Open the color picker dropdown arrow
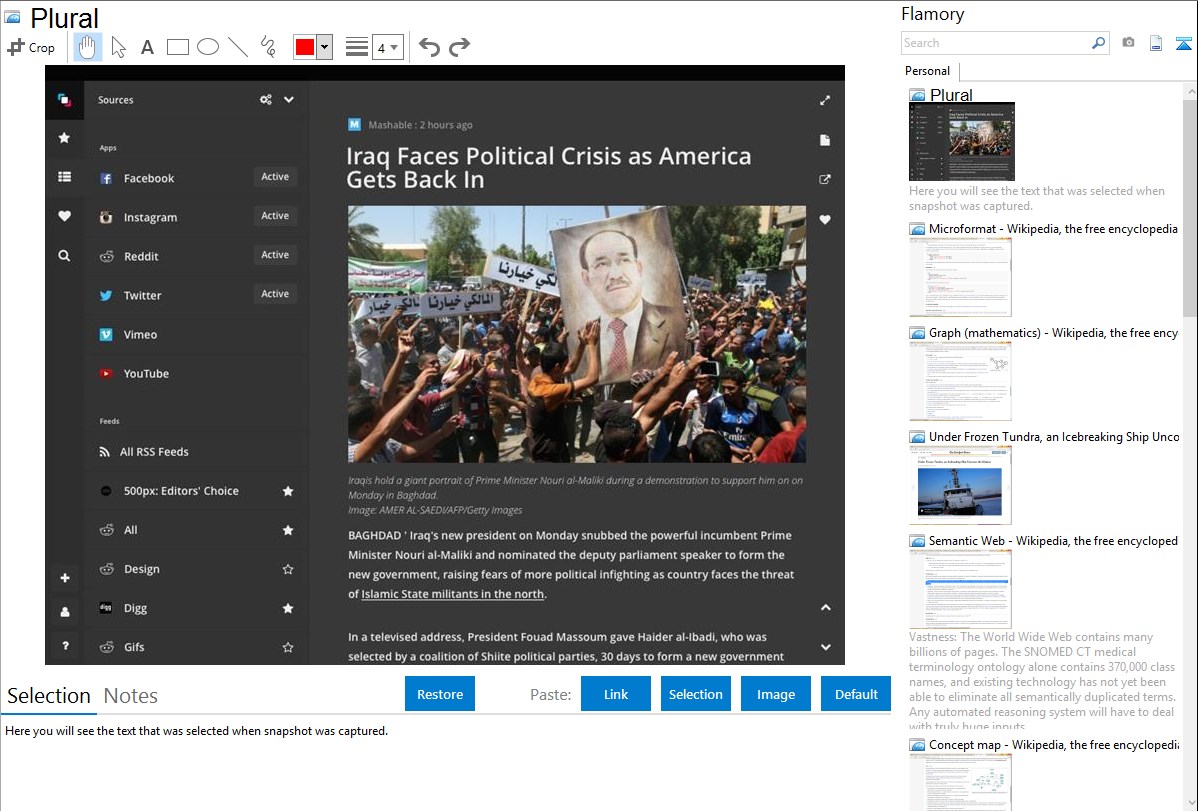Viewport: 1198px width, 811px height. (x=324, y=47)
